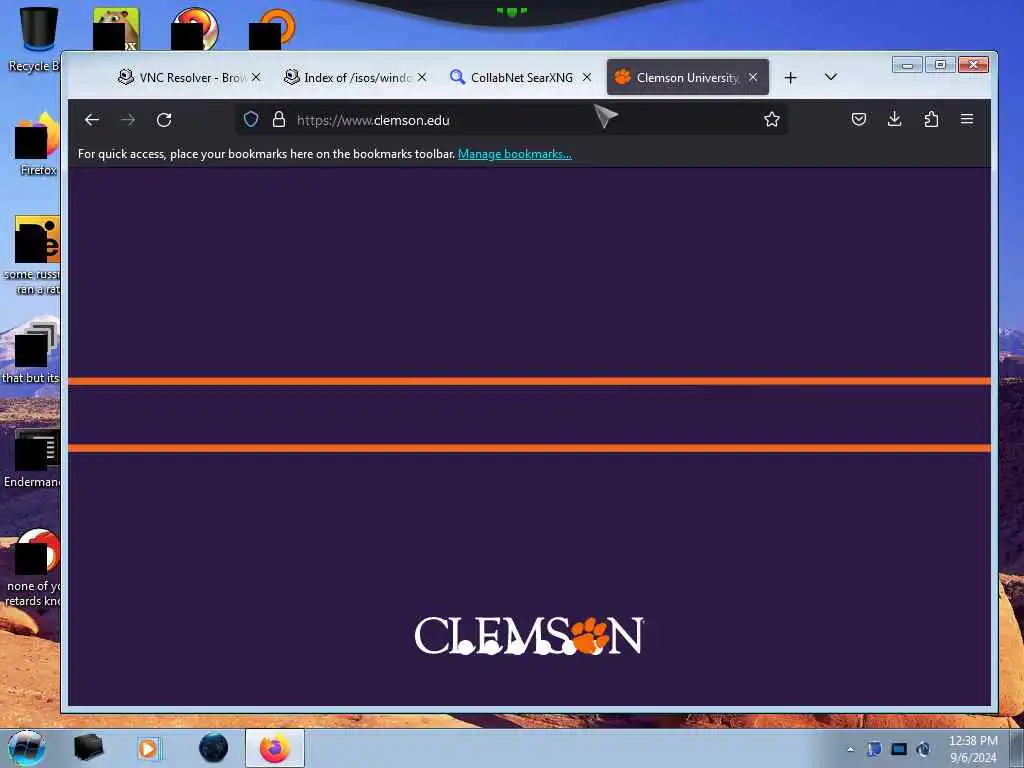Expand the list all tabs chevron
The height and width of the screenshot is (768, 1024).
pyautogui.click(x=831, y=77)
